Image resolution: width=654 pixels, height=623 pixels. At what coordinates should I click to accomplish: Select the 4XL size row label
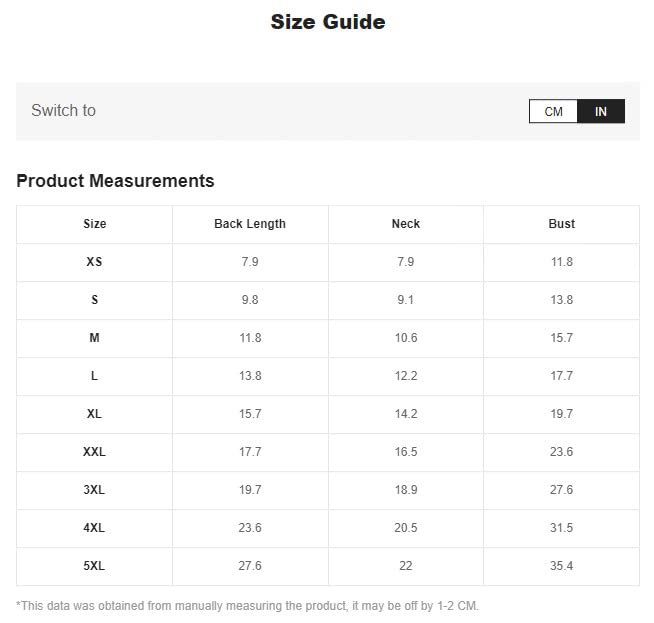point(94,528)
